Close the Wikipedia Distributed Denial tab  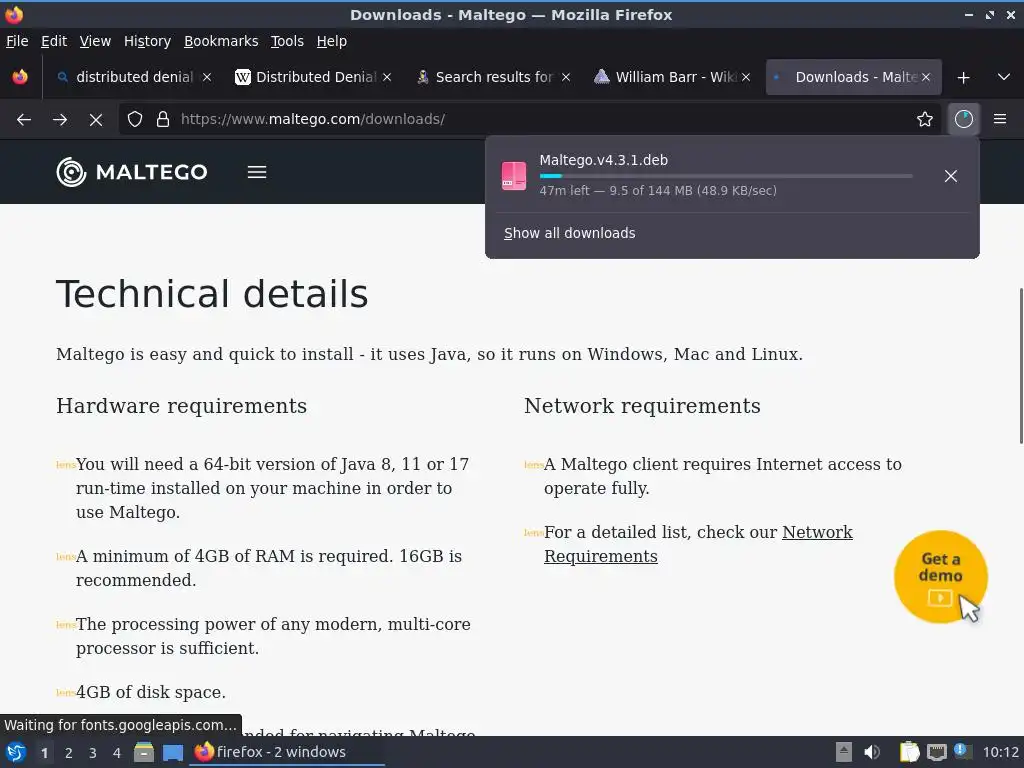tap(387, 78)
